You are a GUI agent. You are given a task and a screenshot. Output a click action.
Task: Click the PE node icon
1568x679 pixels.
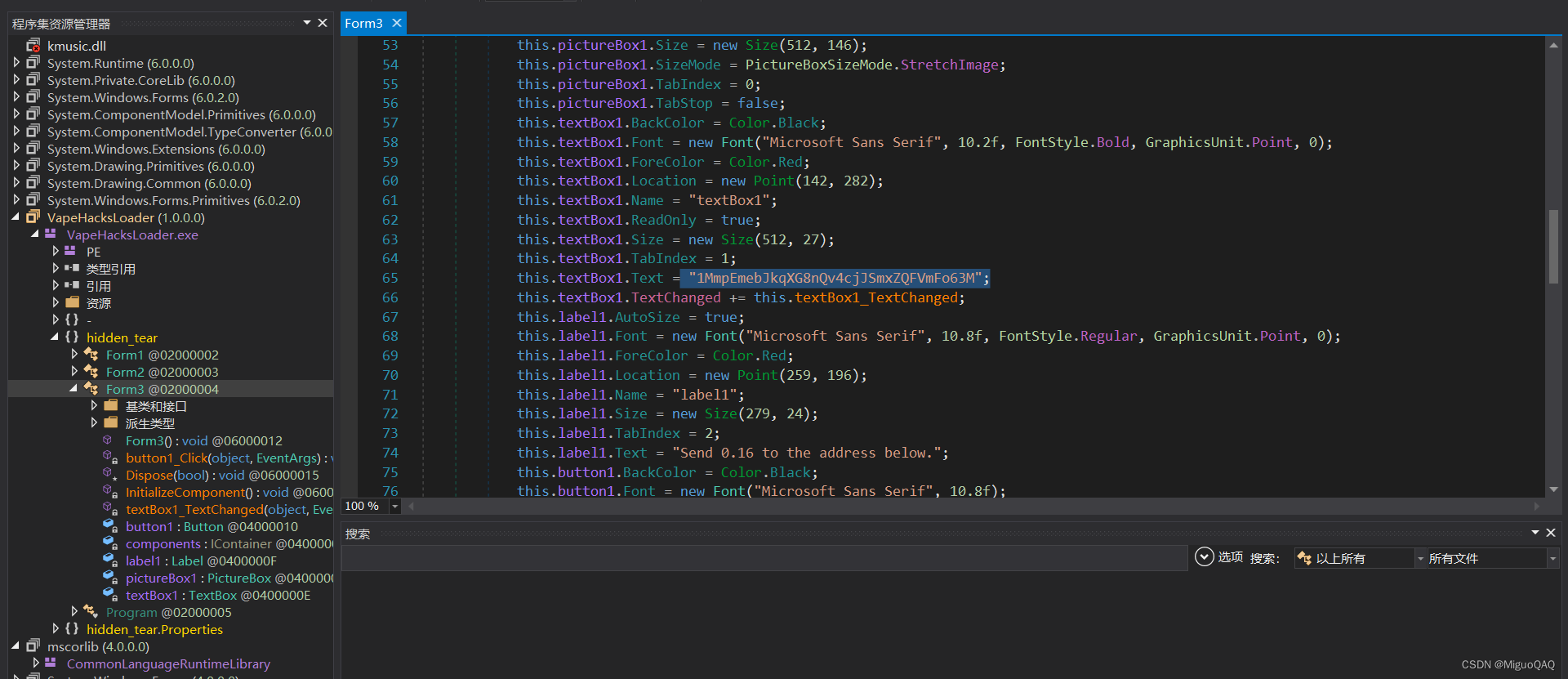click(x=70, y=252)
